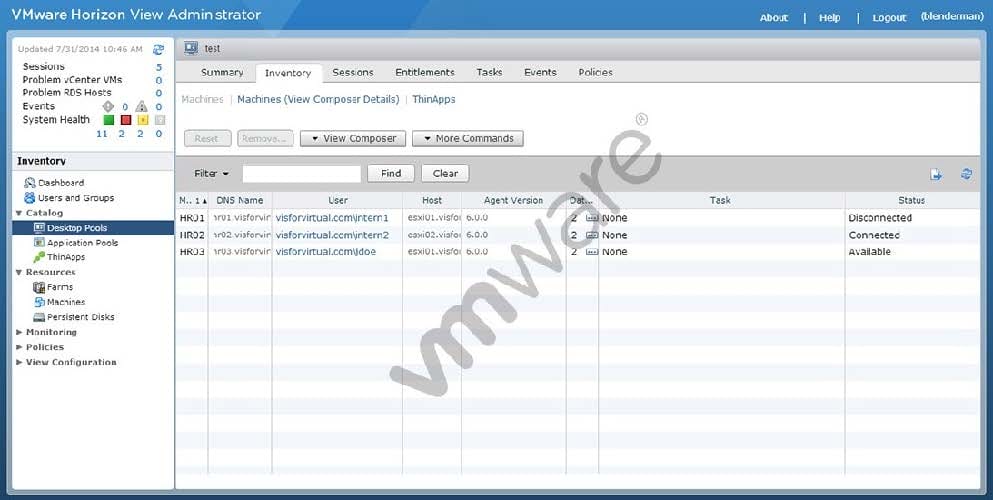
Task: Click the datastore icon in HR03 row
Action: 592,251
